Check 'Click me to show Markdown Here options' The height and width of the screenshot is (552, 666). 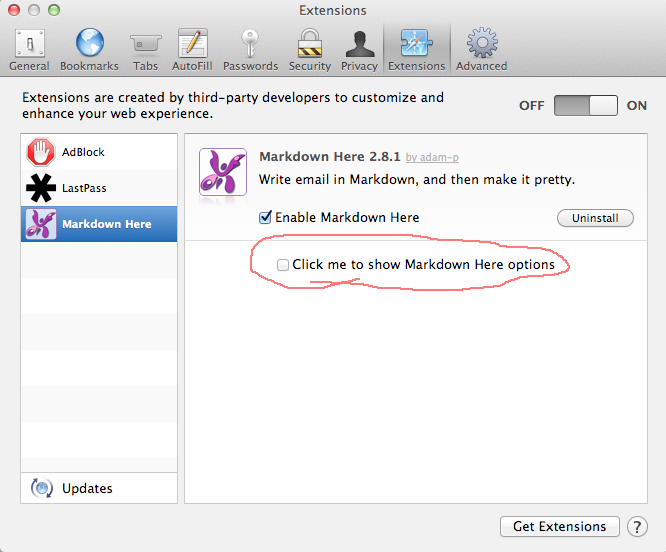click(282, 265)
